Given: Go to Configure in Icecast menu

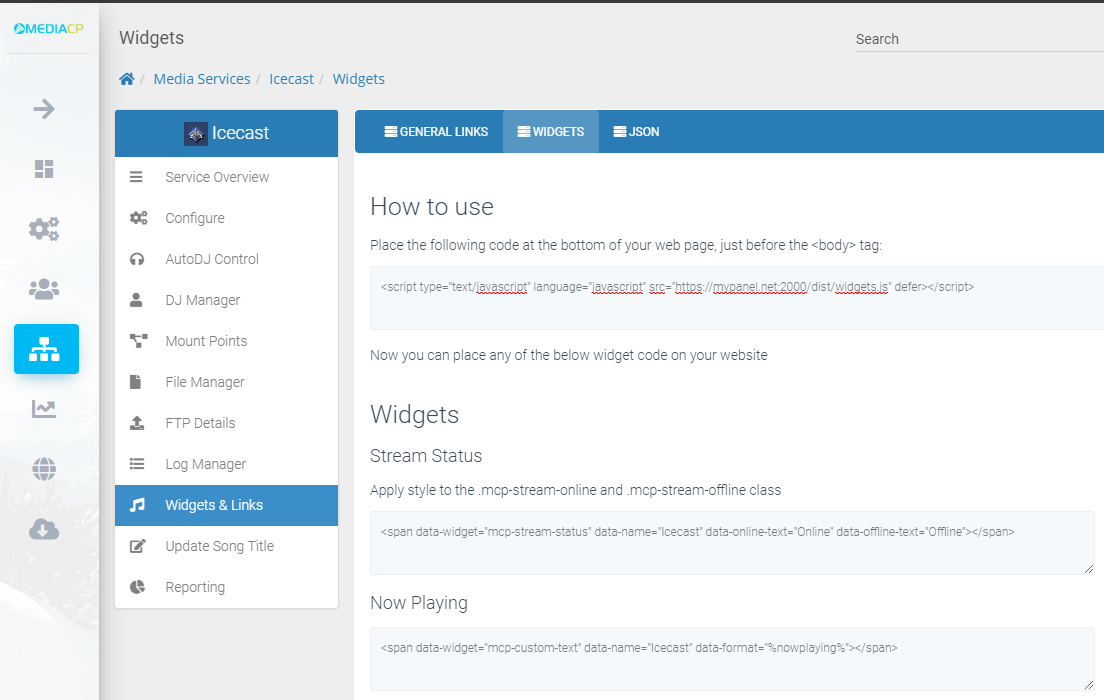Looking at the screenshot, I should (x=226, y=218).
